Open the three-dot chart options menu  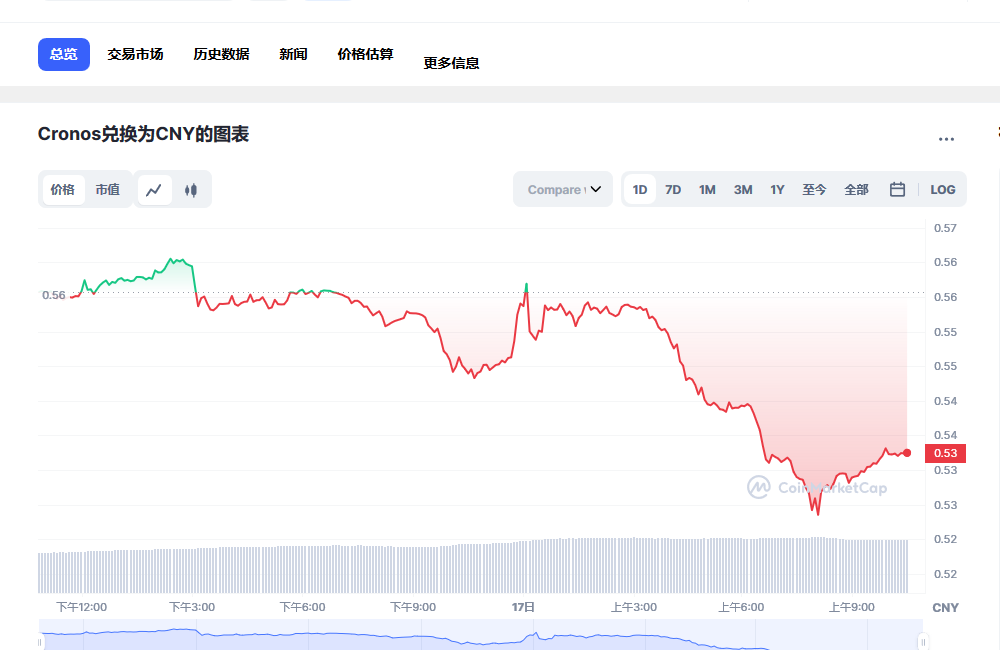946,139
